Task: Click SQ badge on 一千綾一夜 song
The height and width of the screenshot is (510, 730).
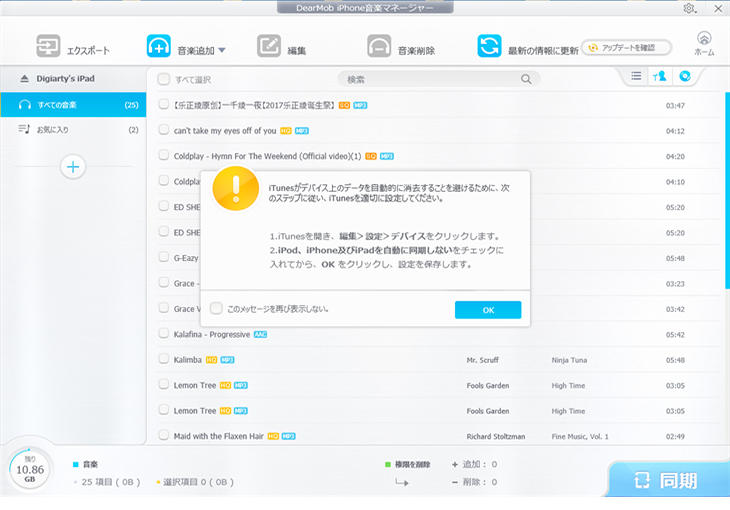Action: point(345,106)
